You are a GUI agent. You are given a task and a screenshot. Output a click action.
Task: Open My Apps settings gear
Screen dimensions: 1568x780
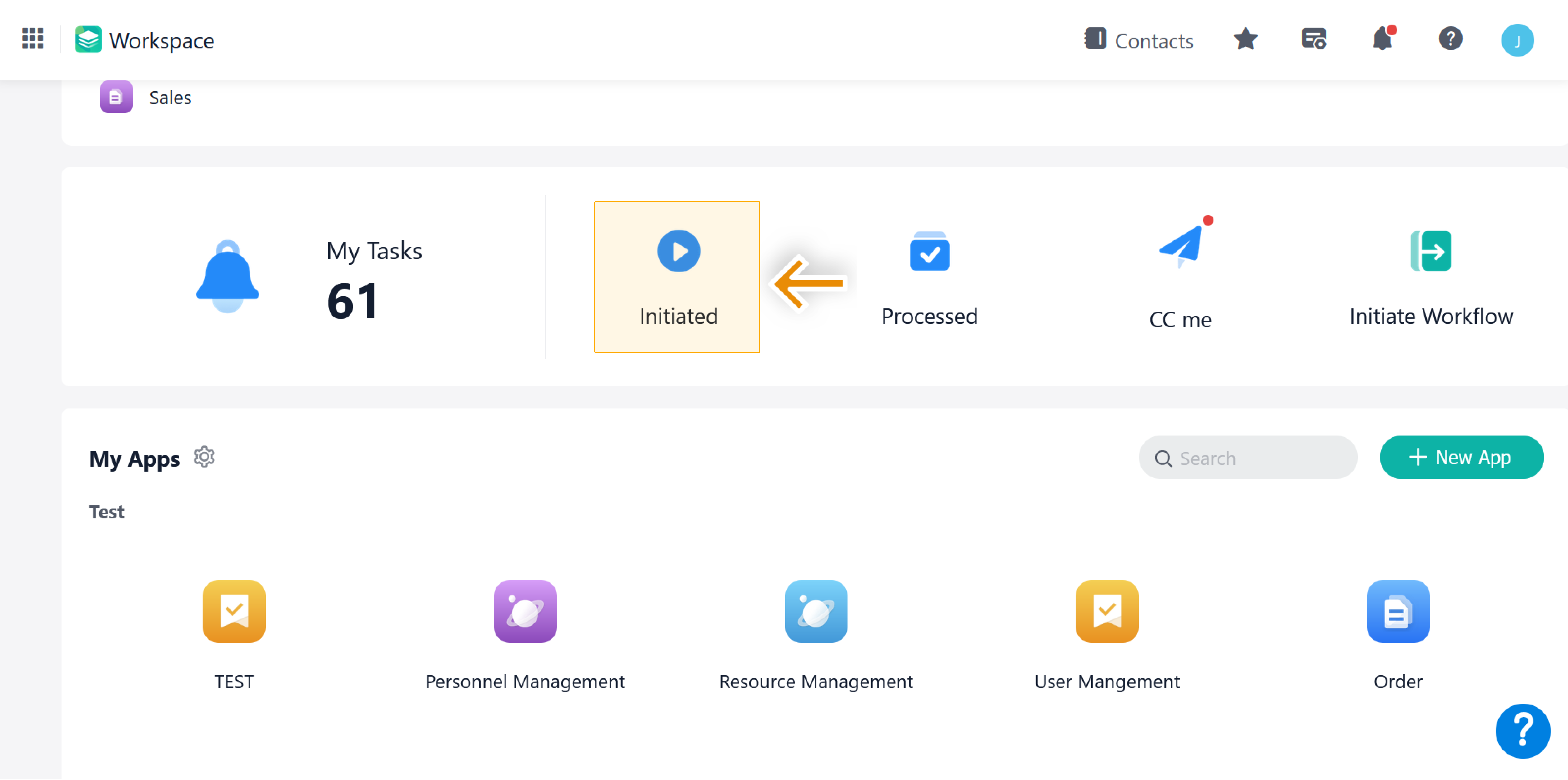point(204,457)
